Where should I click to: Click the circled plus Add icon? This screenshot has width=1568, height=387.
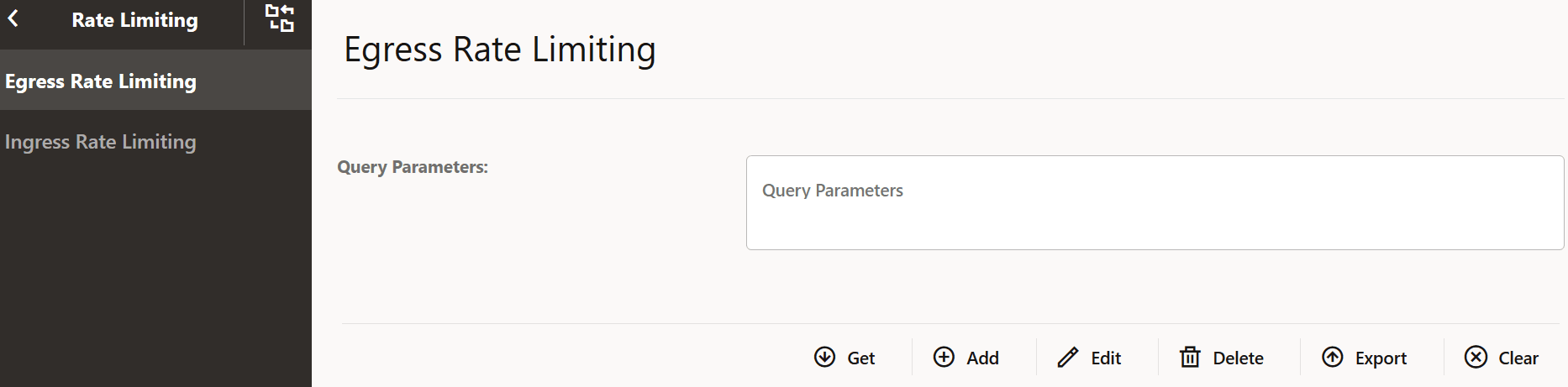944,357
